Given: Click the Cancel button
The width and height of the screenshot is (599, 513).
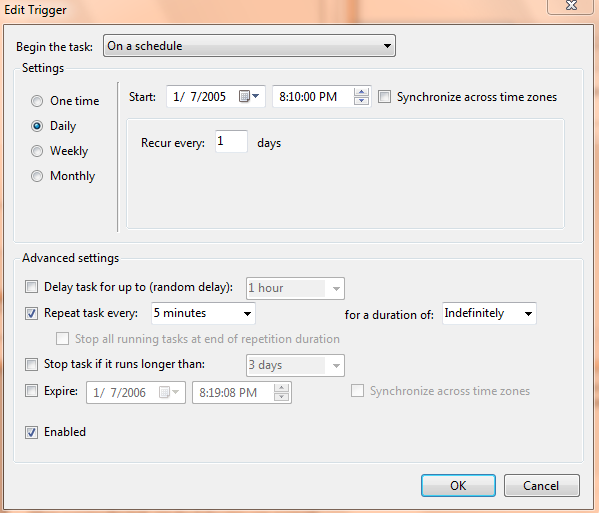Looking at the screenshot, I should [x=541, y=485].
